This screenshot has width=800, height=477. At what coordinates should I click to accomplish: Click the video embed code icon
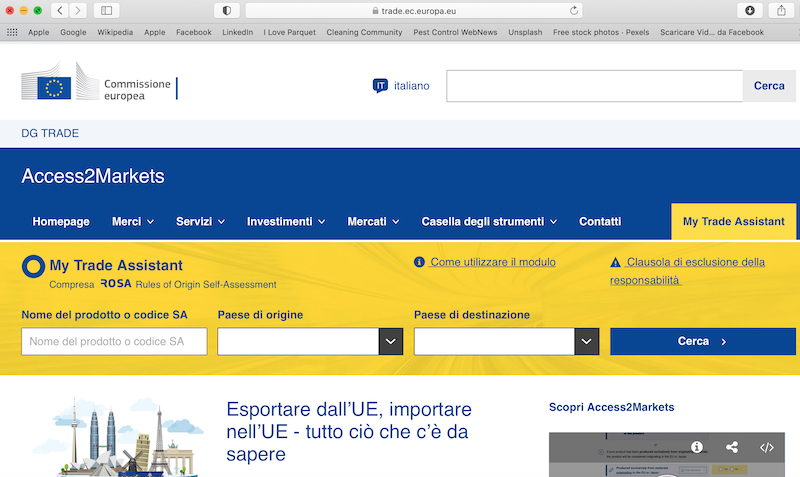767,448
